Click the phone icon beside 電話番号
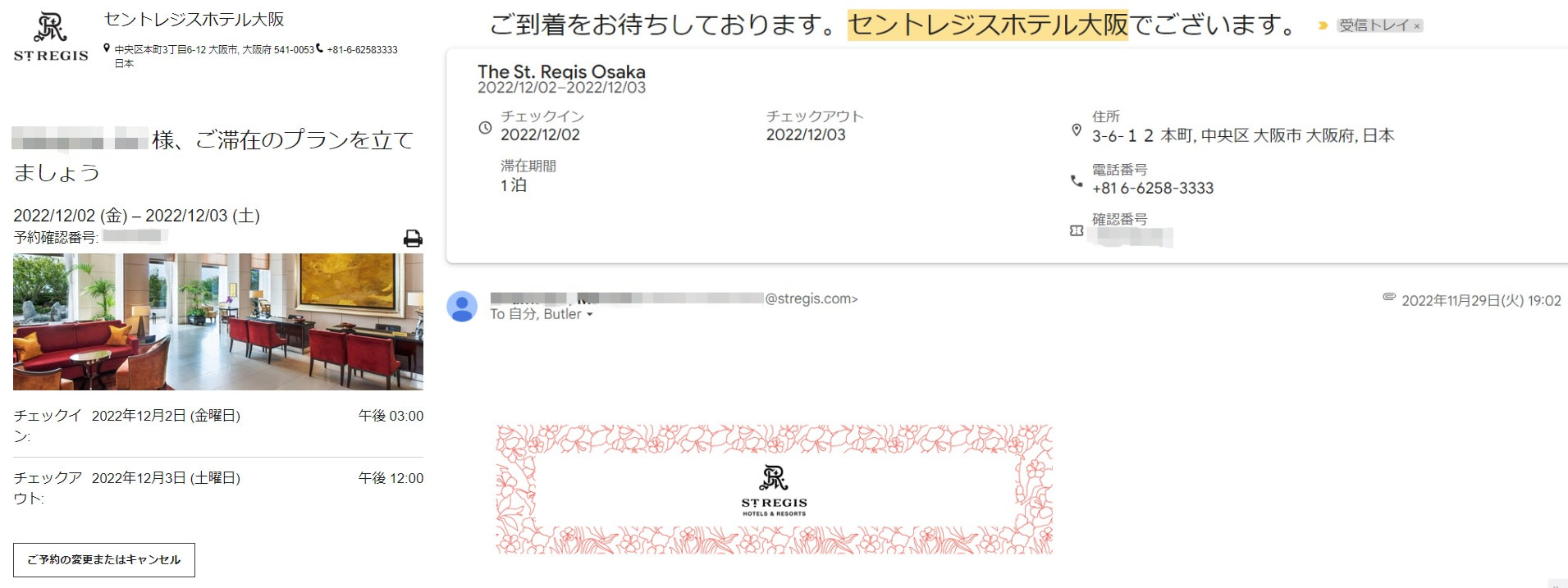The width and height of the screenshot is (1568, 588). coord(1077,181)
